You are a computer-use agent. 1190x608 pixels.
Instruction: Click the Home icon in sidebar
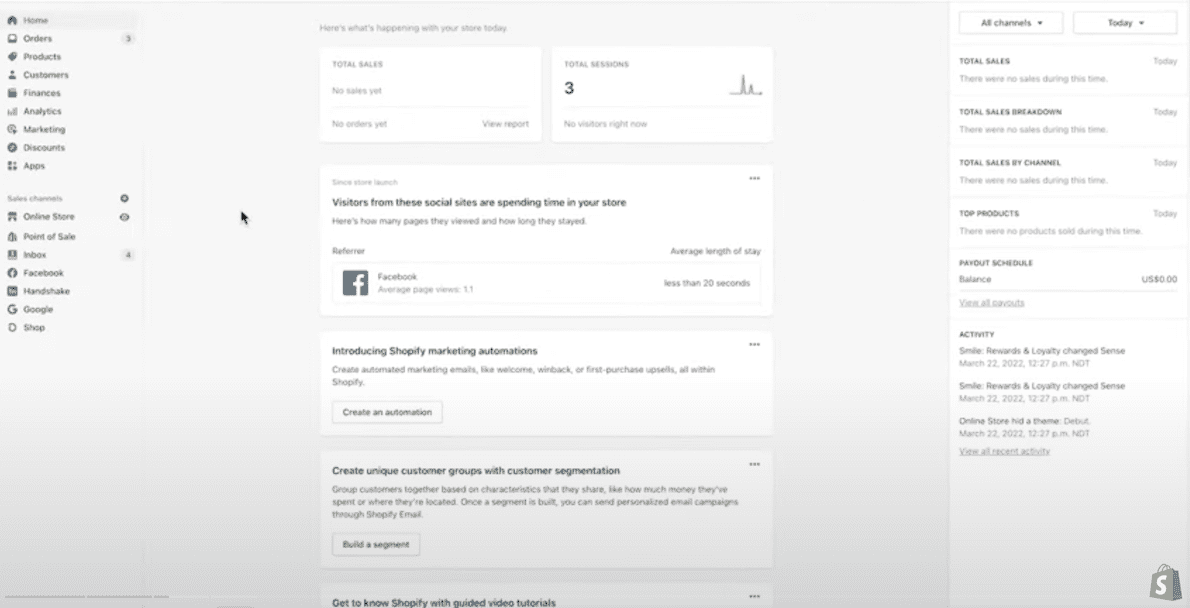(12, 20)
